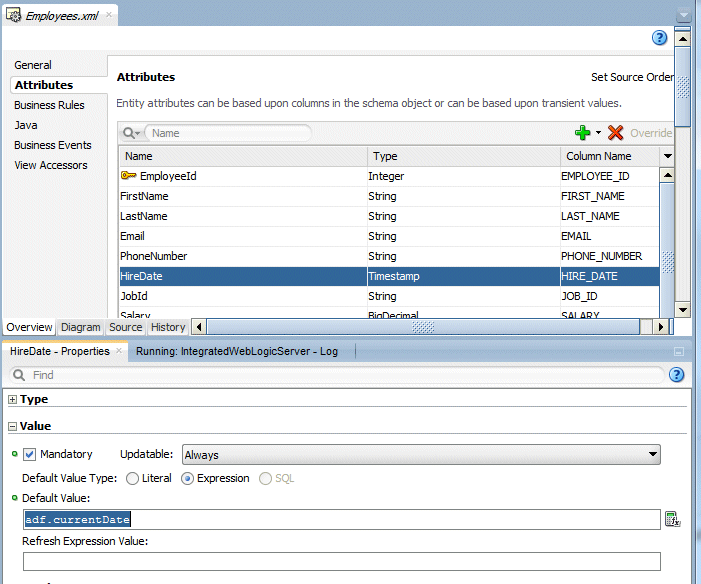
Task: Select the SQL default value type
Action: pos(265,478)
